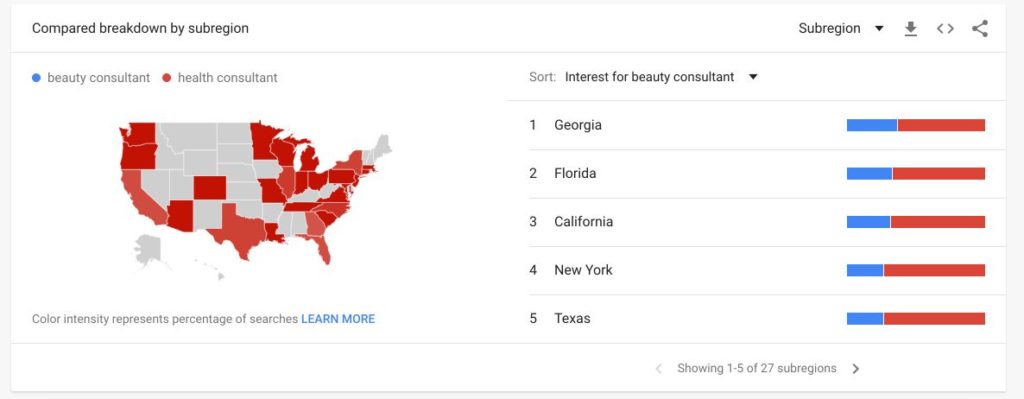Screen dimensions: 1024x399
Task: Select New York row
Action: (767, 270)
